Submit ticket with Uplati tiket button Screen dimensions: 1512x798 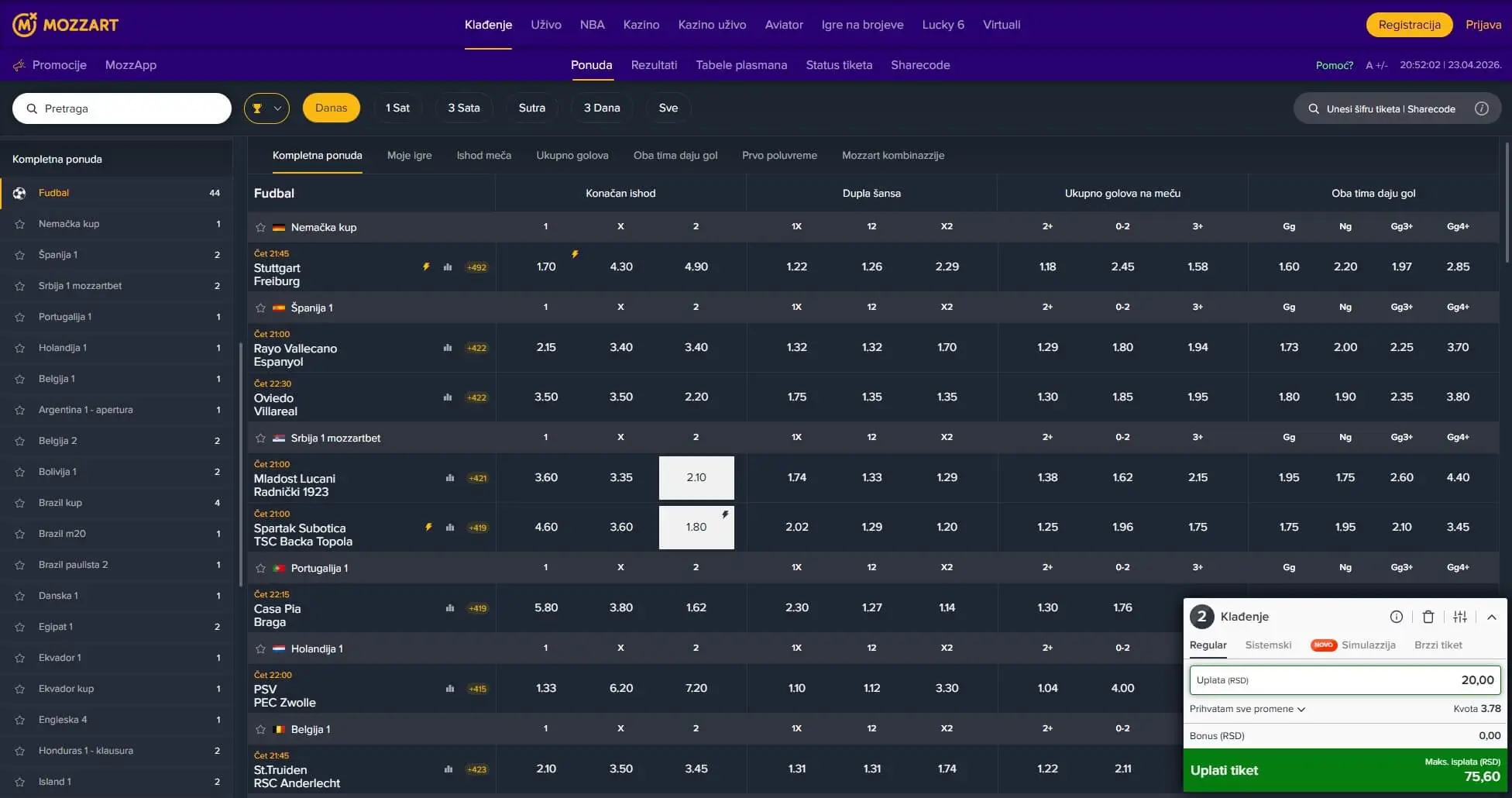[1345, 770]
